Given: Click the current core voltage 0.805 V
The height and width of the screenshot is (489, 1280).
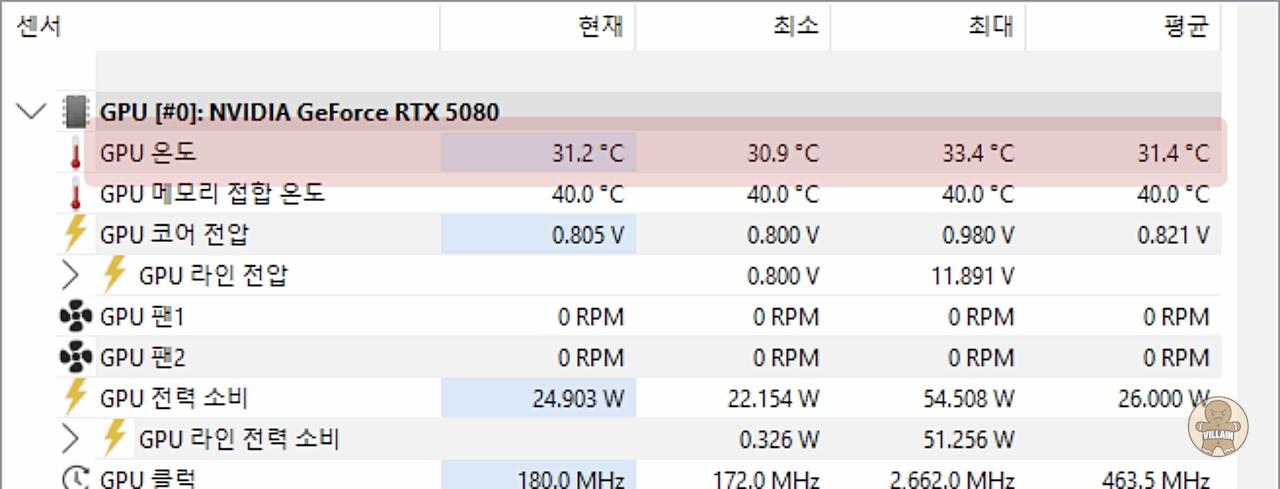Looking at the screenshot, I should coord(588,235).
